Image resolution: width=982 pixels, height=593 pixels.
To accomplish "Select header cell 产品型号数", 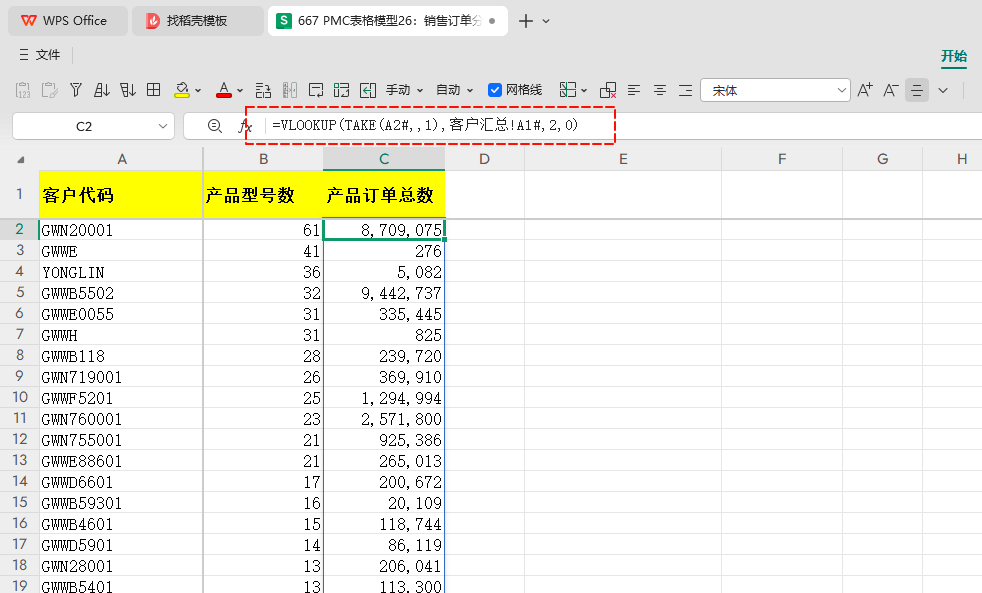I will 263,194.
